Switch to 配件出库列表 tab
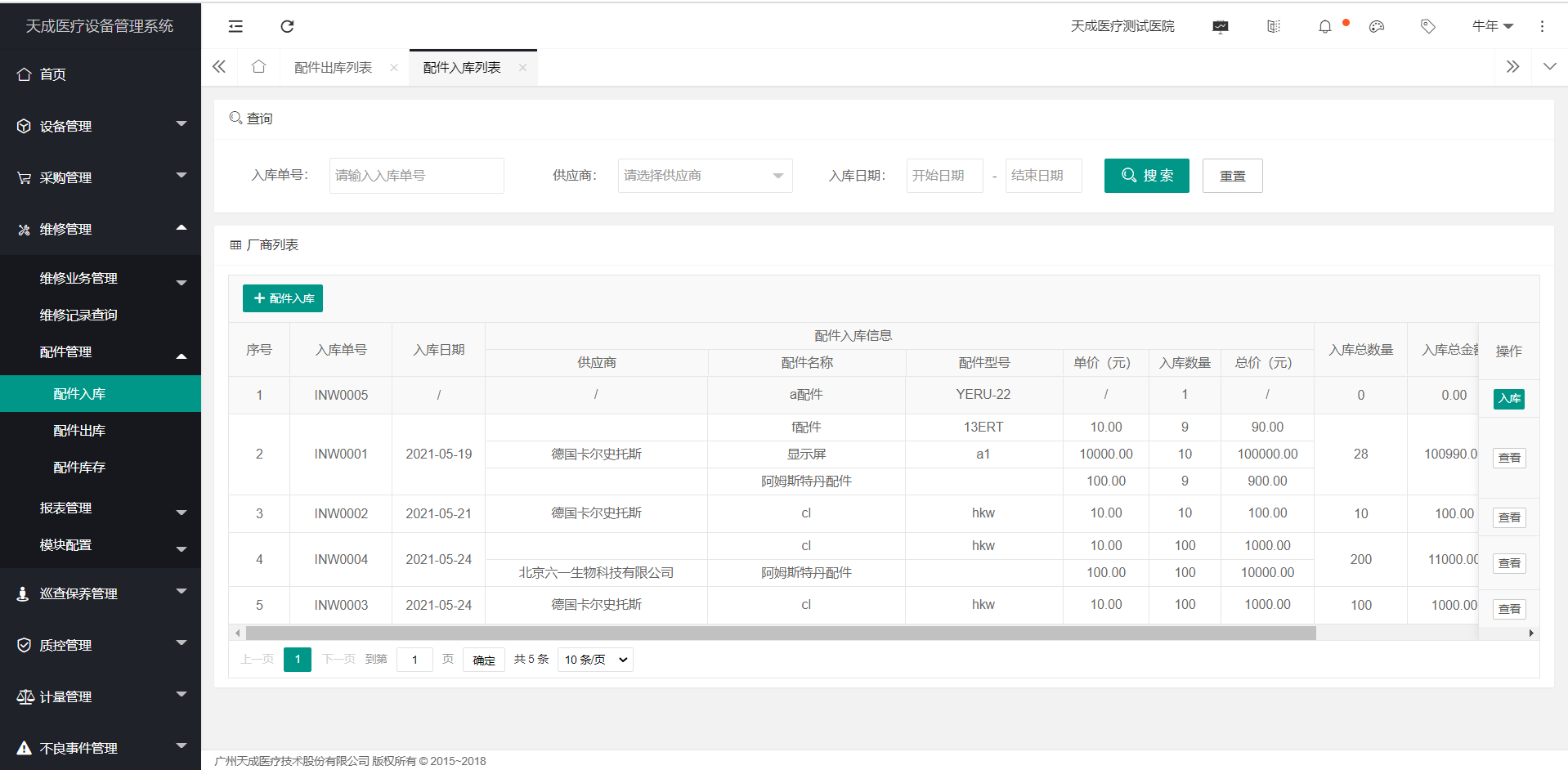This screenshot has width=1568, height=770. pos(333,68)
